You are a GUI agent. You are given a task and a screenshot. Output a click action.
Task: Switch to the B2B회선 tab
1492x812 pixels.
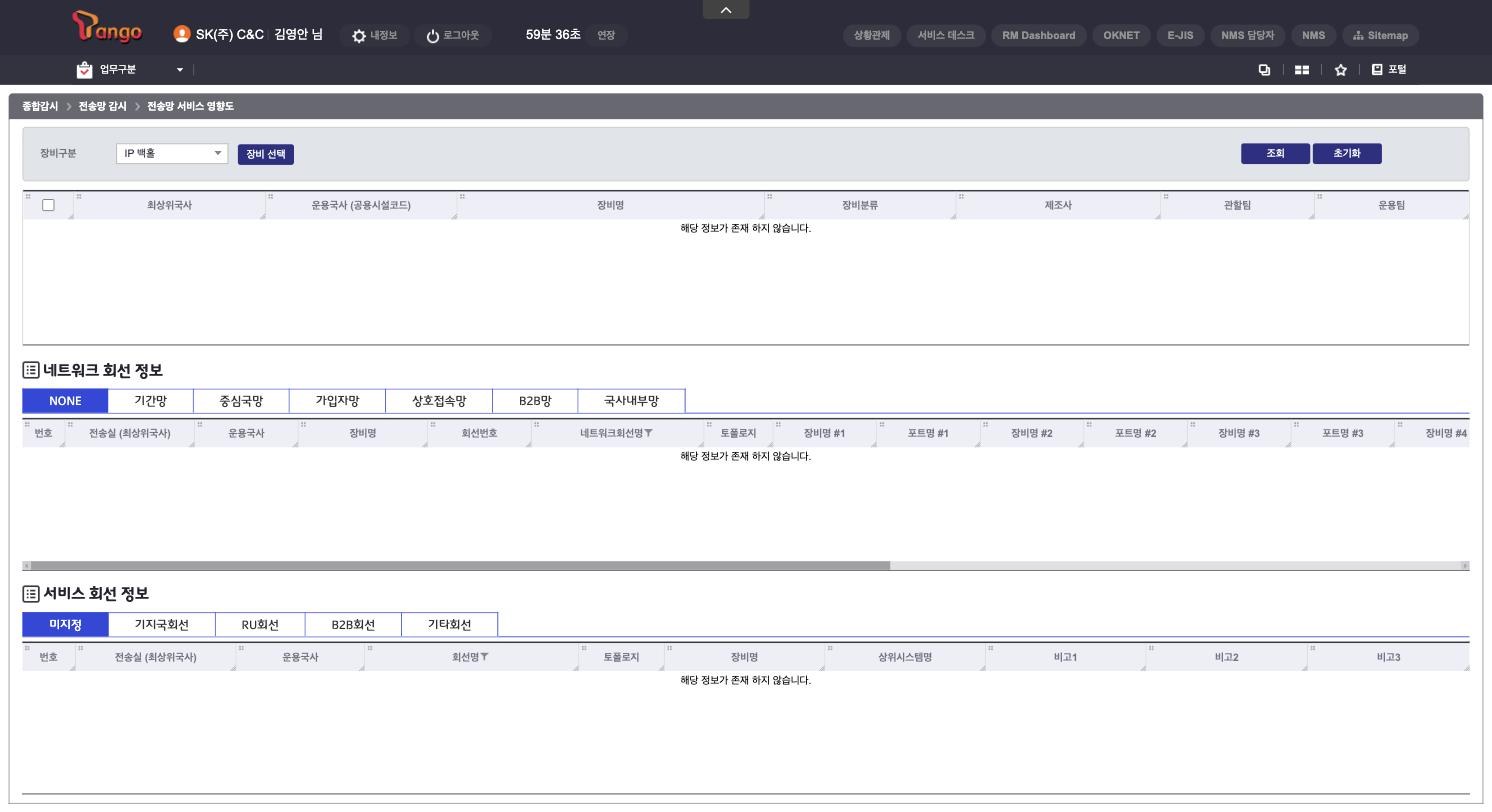point(353,625)
